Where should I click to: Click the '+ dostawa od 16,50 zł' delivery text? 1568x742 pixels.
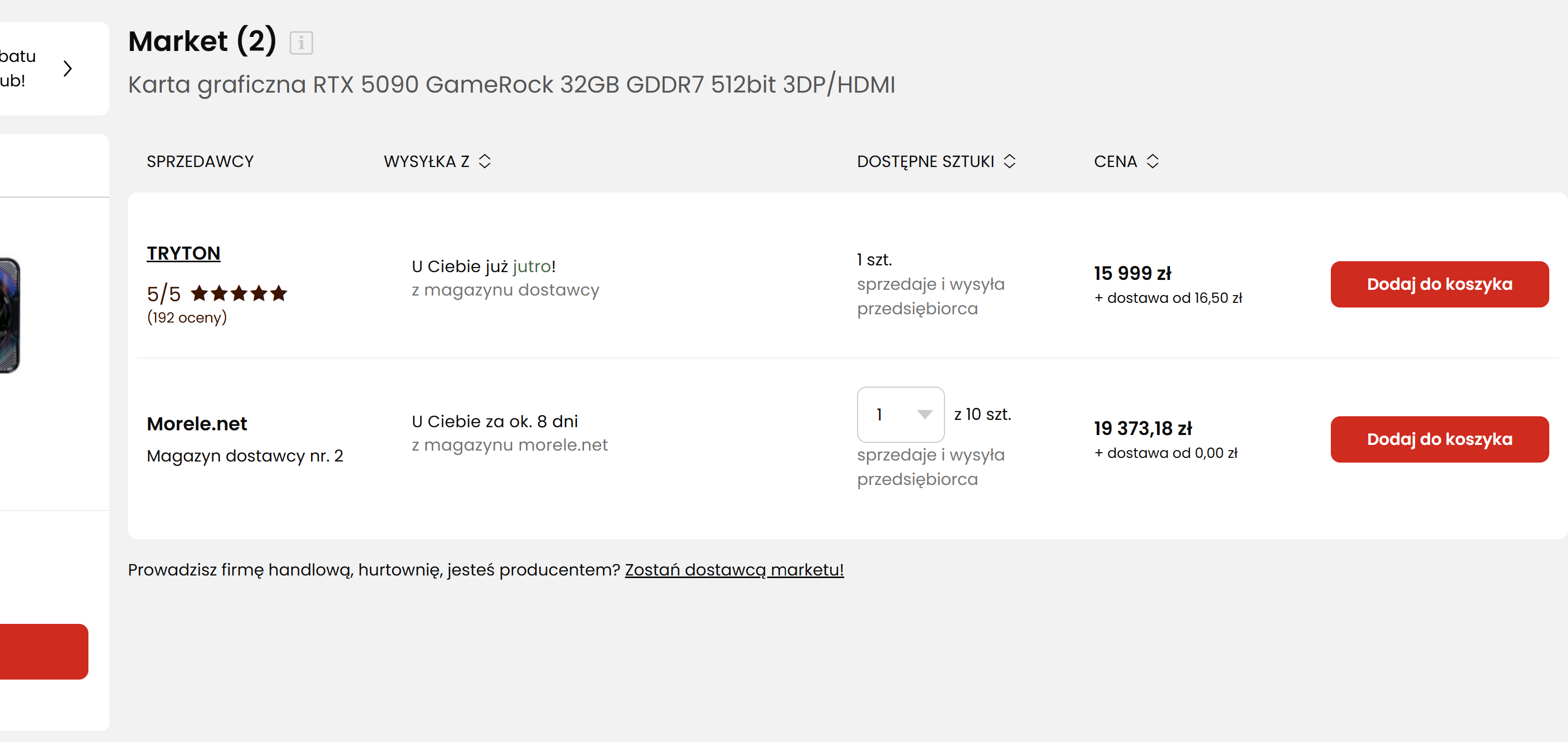click(x=1168, y=298)
